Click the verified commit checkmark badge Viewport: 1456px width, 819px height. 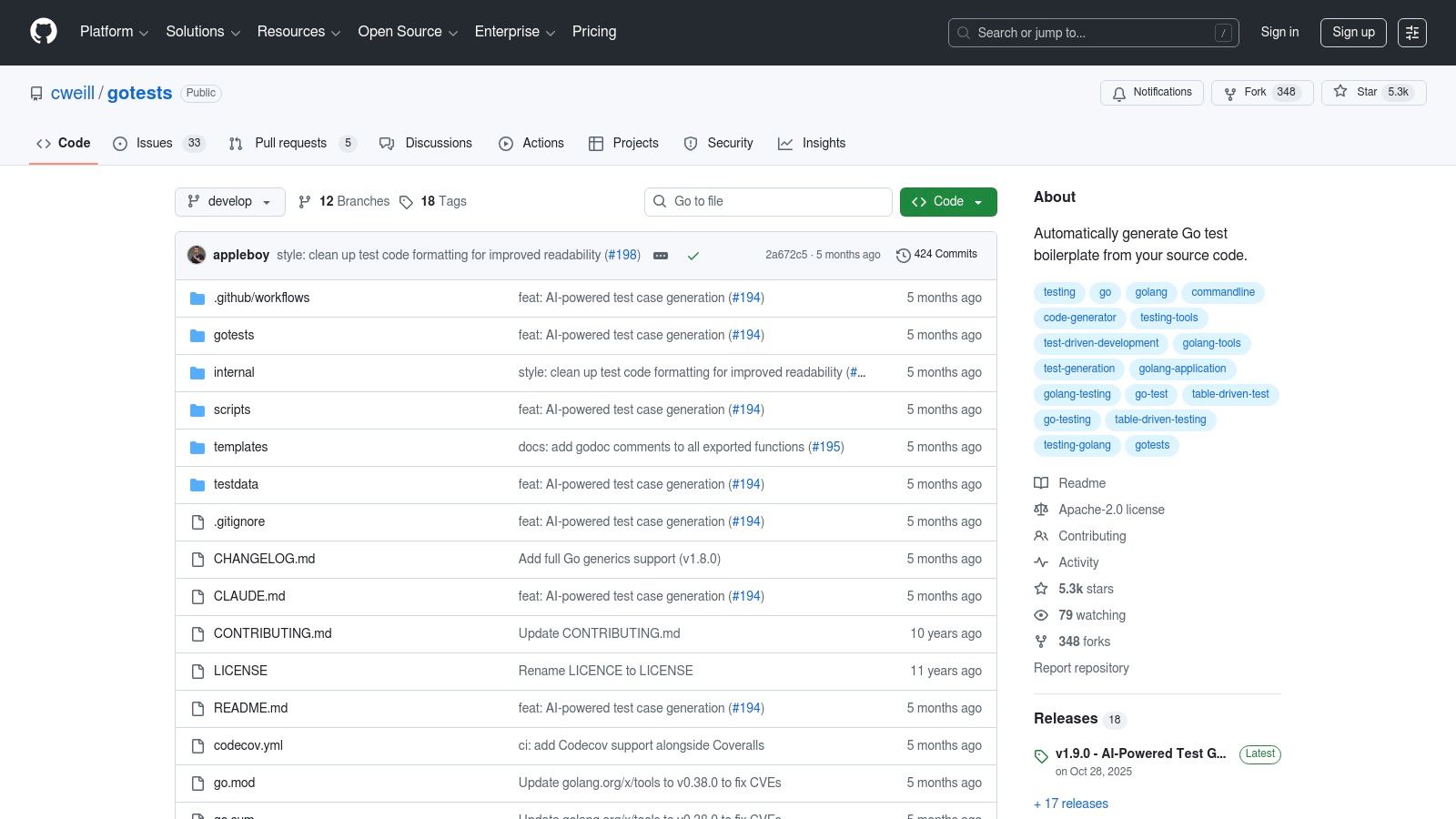click(x=693, y=256)
